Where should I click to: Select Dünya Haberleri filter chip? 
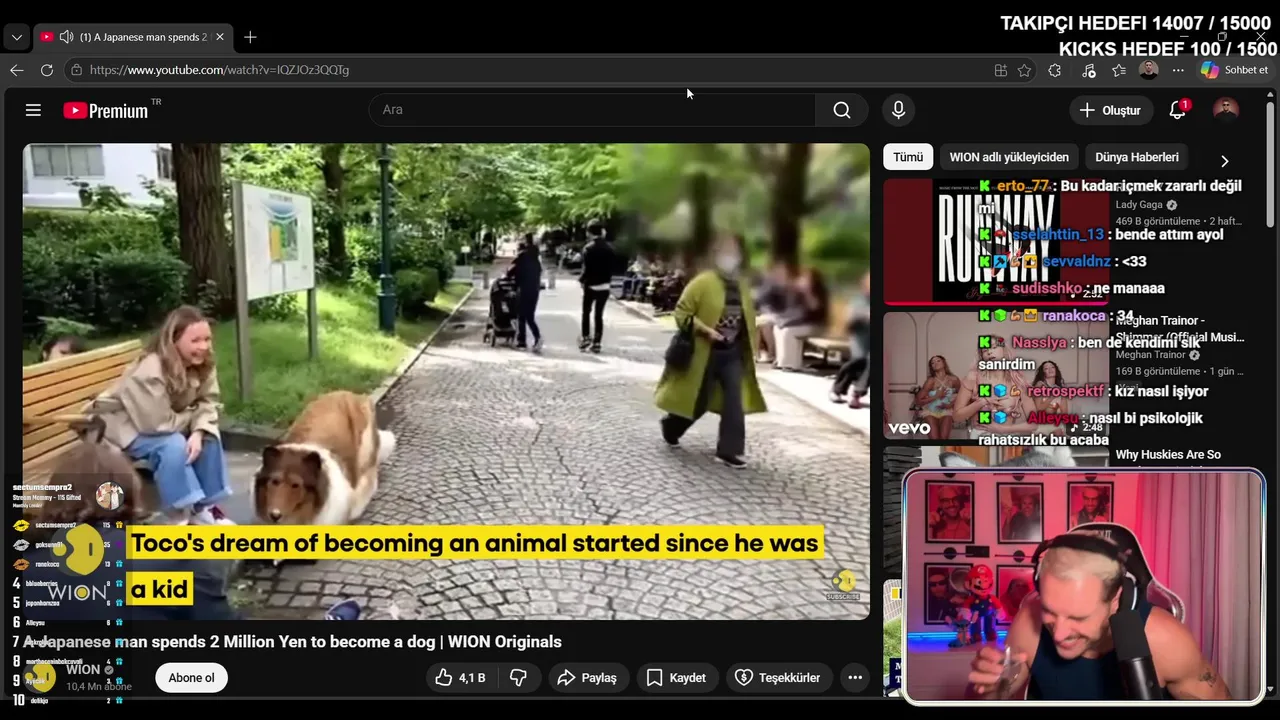1137,157
